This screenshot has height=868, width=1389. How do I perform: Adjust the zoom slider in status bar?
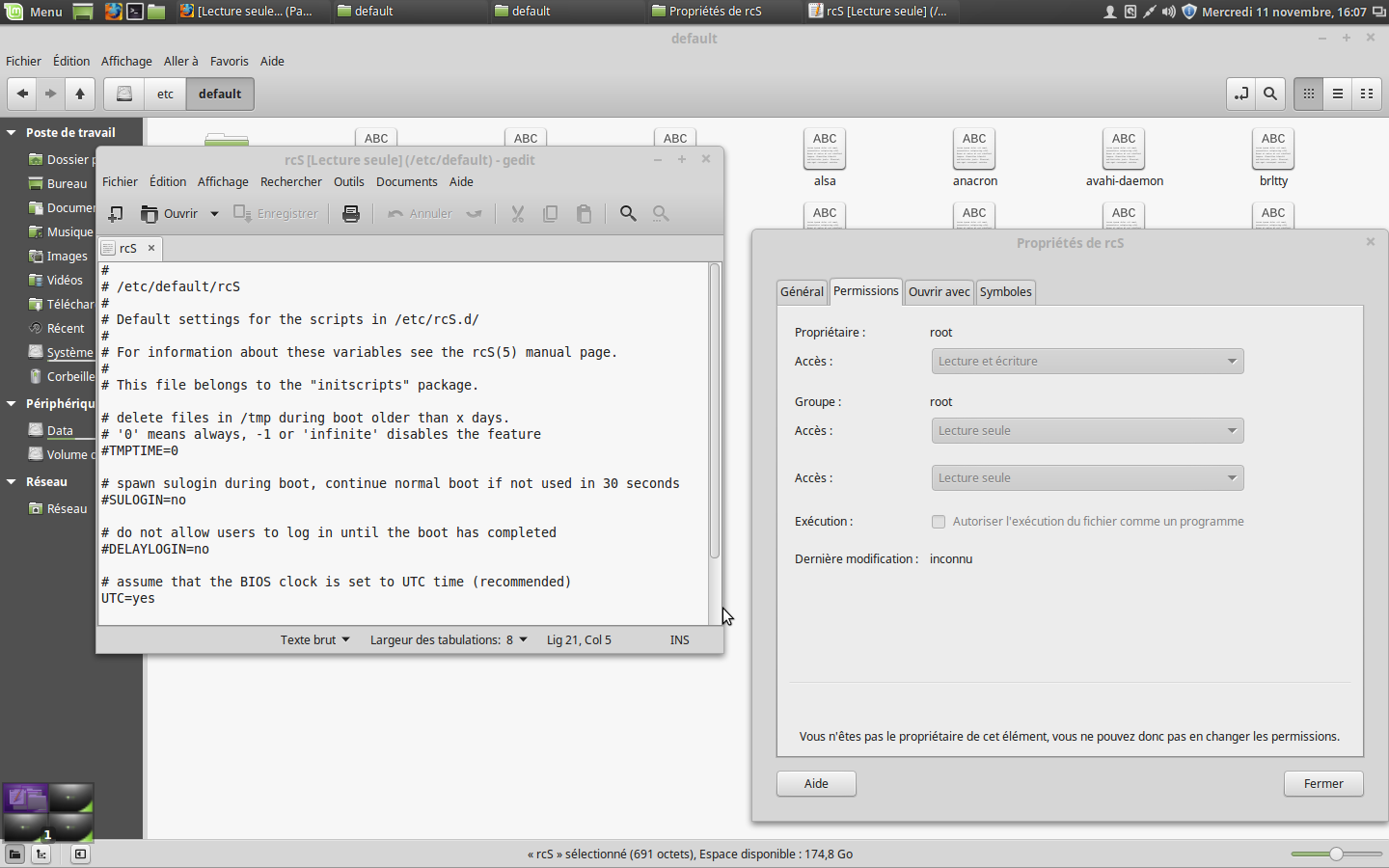click(1336, 854)
